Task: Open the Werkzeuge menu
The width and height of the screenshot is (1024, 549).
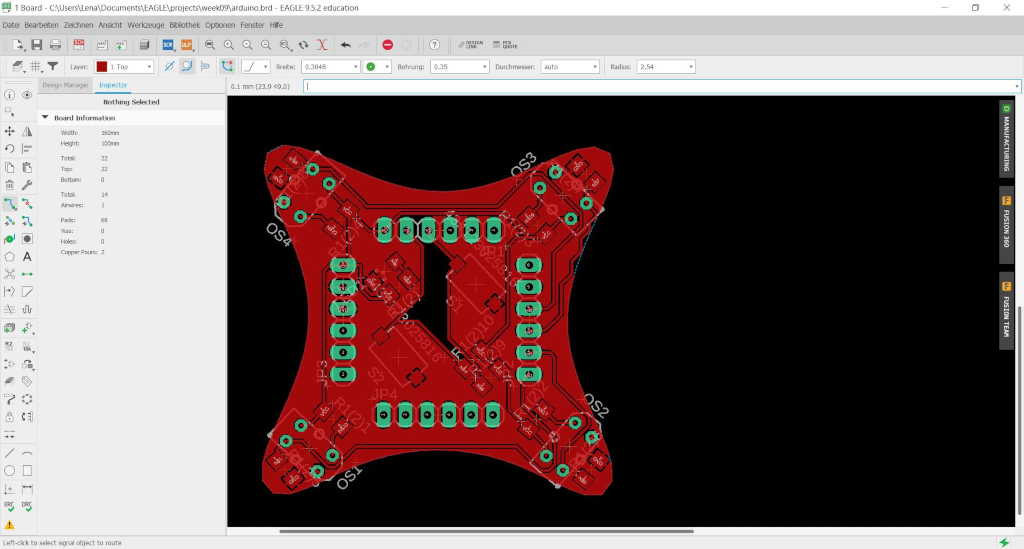Action: click(146, 25)
